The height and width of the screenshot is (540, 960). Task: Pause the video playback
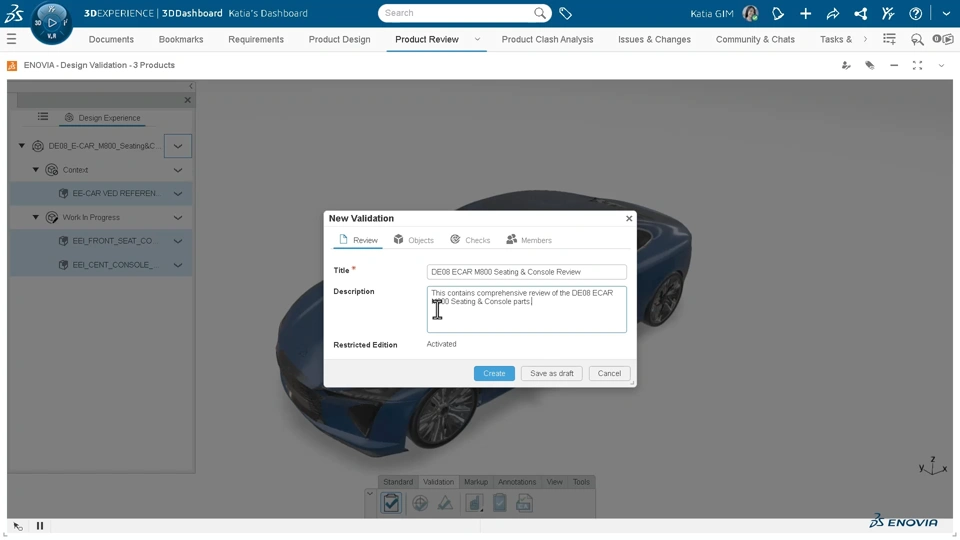tap(40, 526)
